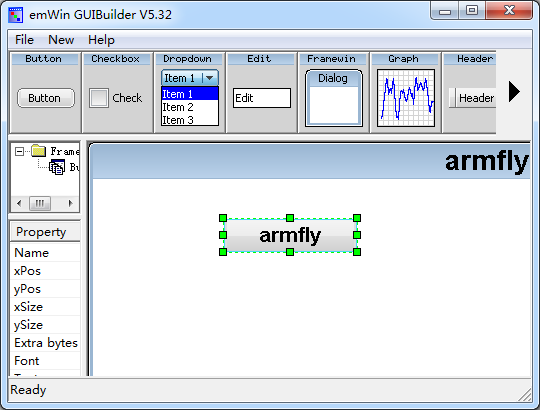This screenshot has height=410, width=540.
Task: Select the ySize property row
Action: pos(45,325)
